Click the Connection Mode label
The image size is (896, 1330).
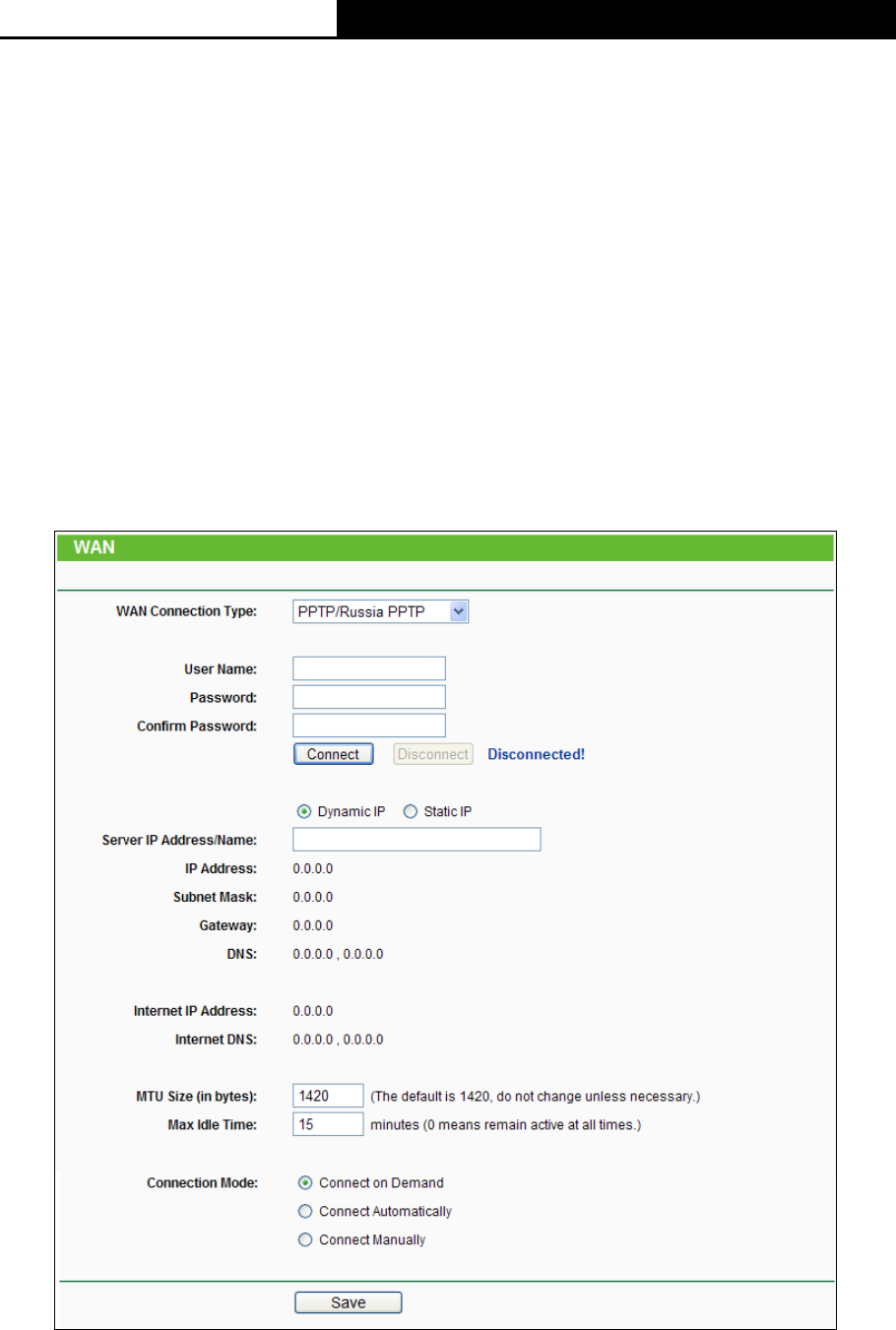(x=203, y=1182)
